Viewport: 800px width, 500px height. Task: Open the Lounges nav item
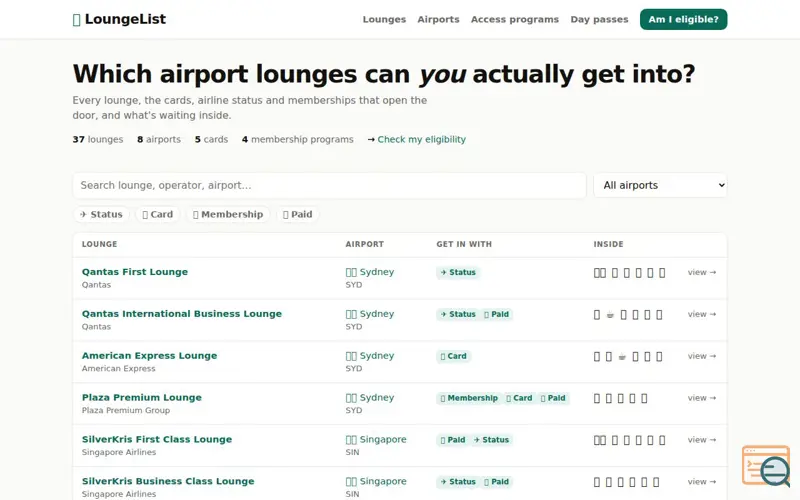tap(384, 19)
